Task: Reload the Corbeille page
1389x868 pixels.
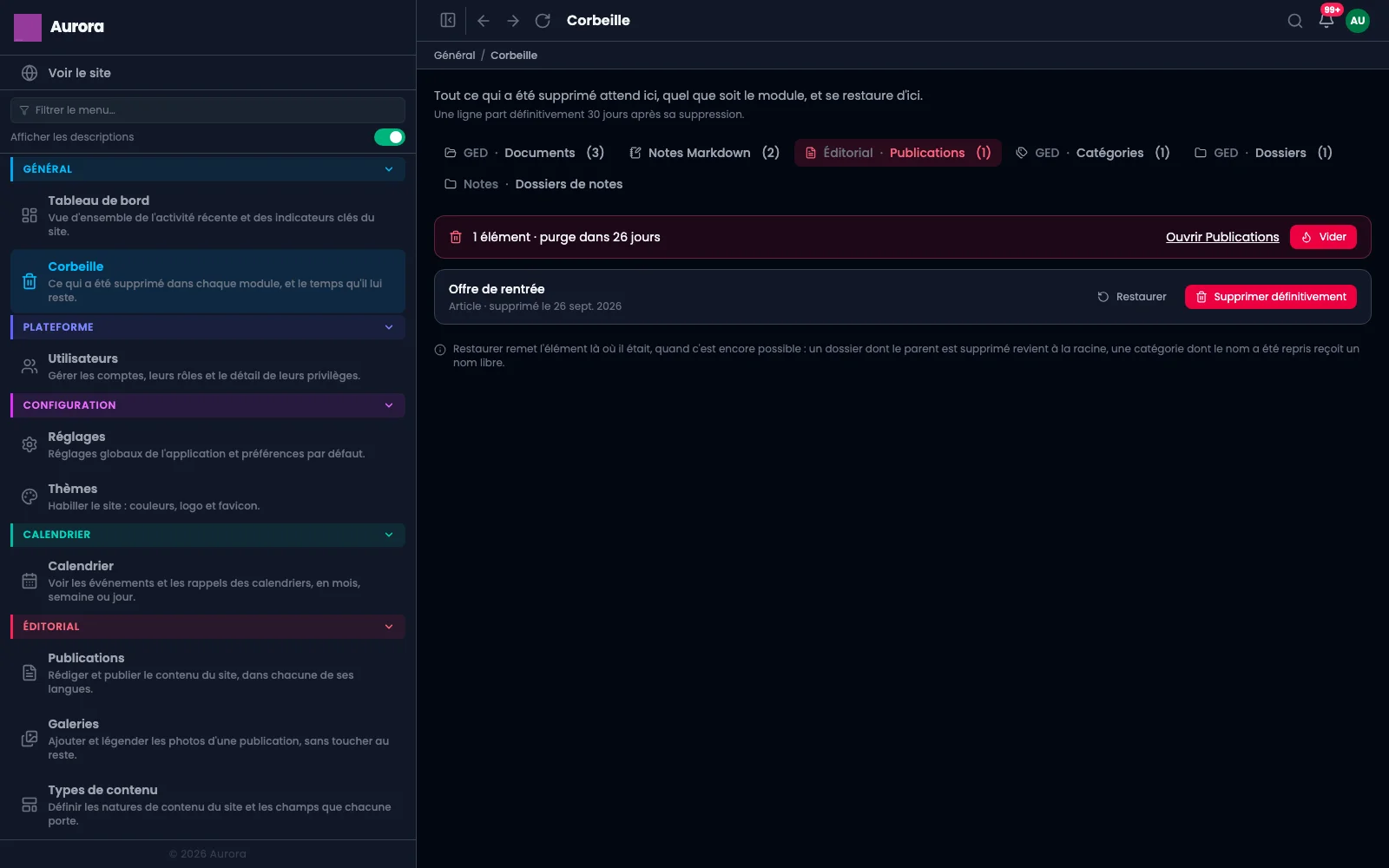Action: click(543, 20)
